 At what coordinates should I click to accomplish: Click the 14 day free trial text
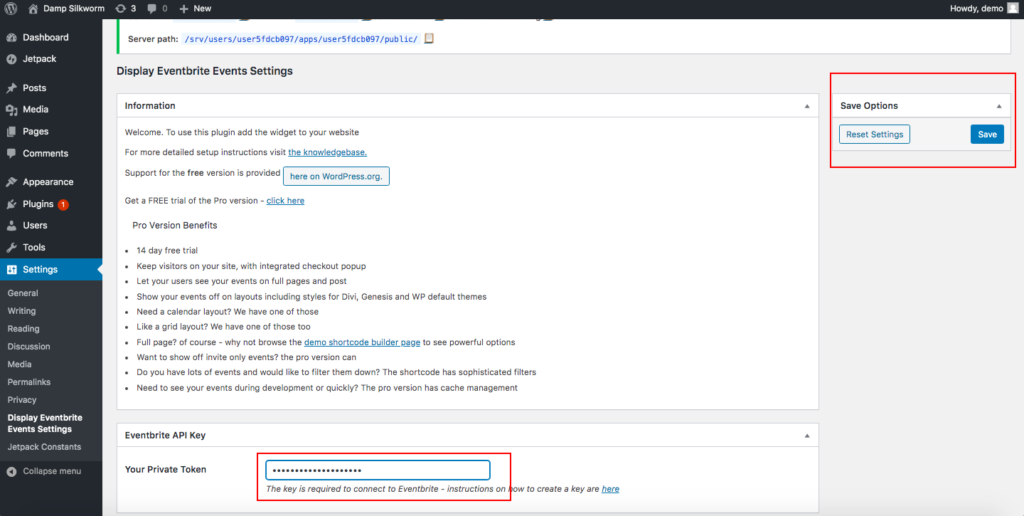click(x=167, y=251)
